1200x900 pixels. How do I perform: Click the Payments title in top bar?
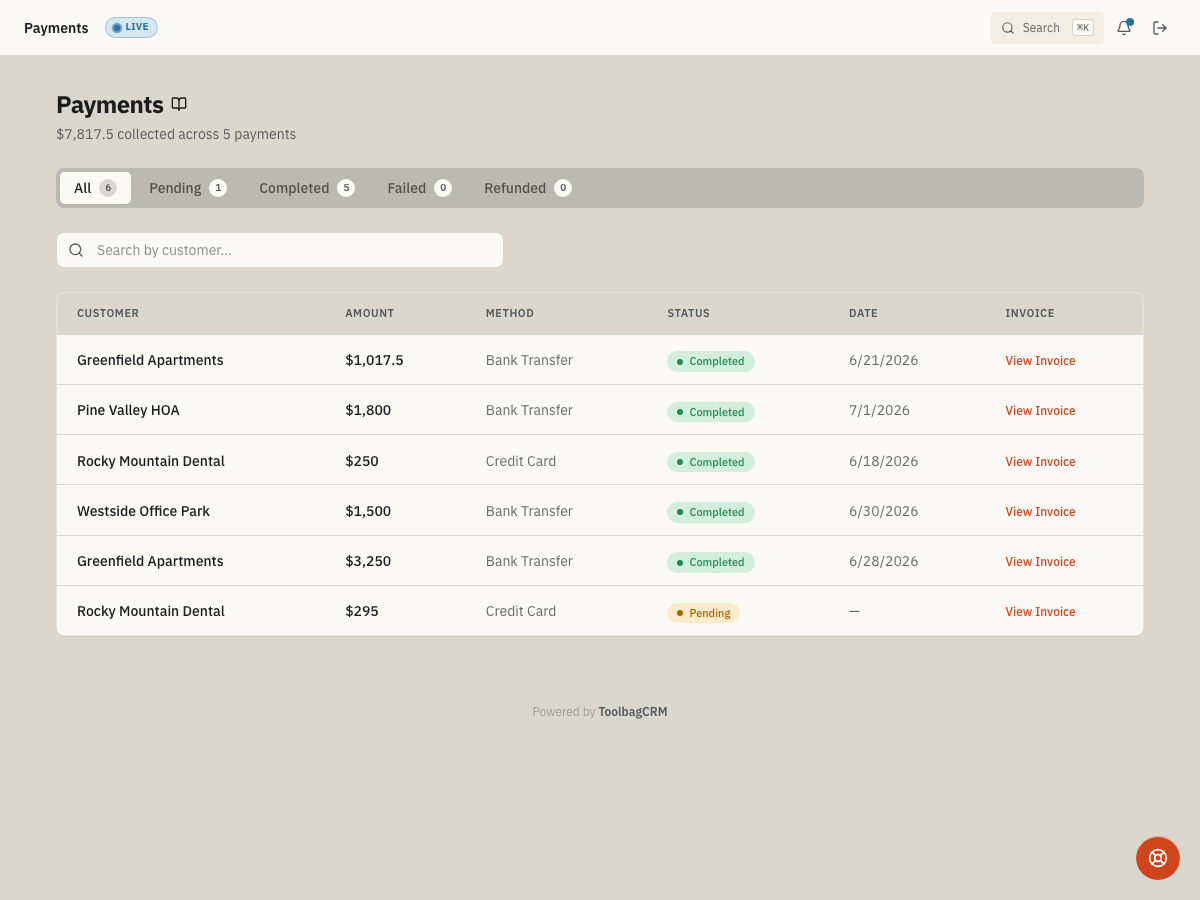pos(56,28)
